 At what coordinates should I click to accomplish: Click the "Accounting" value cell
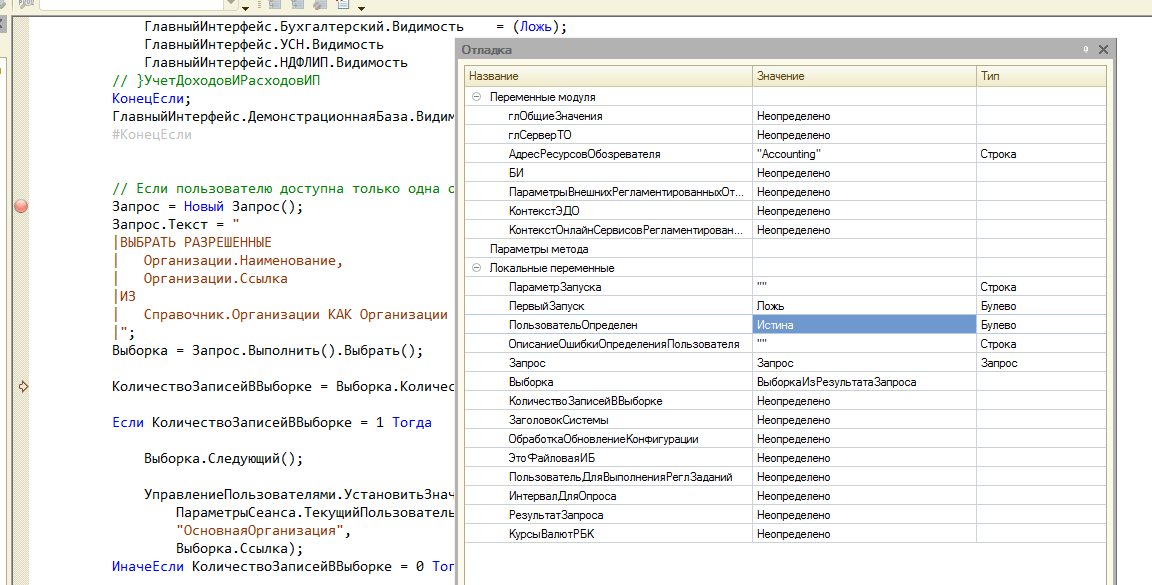tap(789, 154)
